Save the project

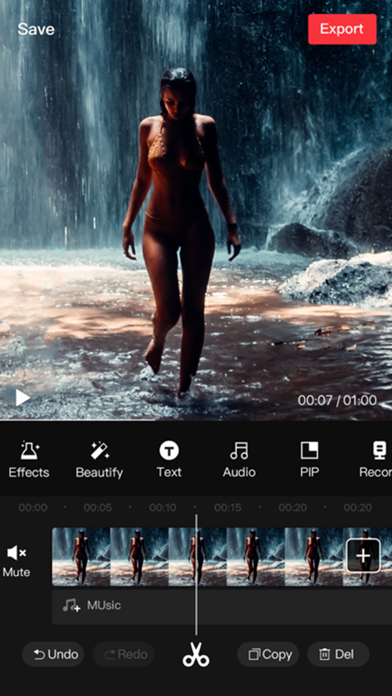click(x=36, y=29)
